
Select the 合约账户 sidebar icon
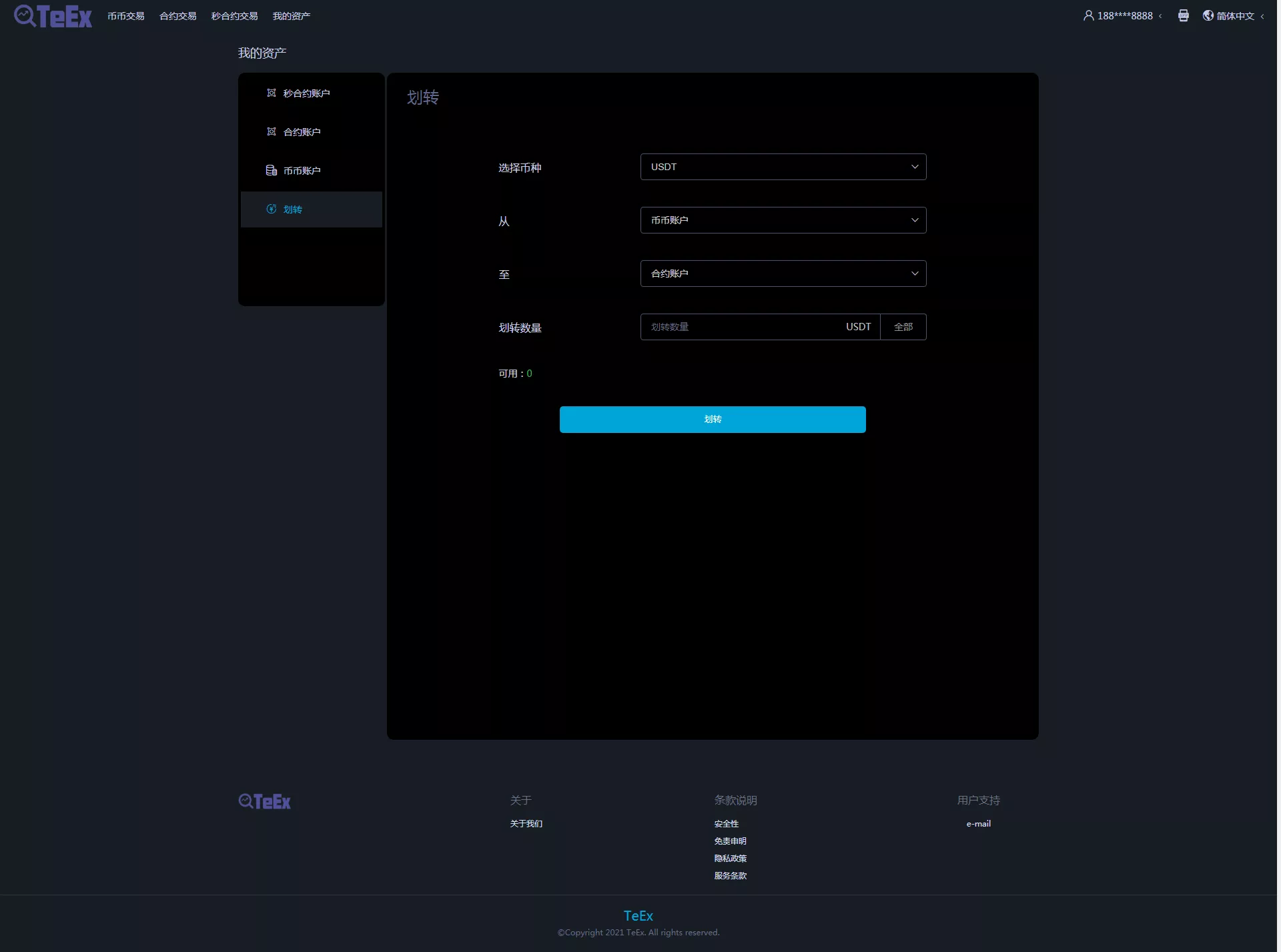point(271,131)
